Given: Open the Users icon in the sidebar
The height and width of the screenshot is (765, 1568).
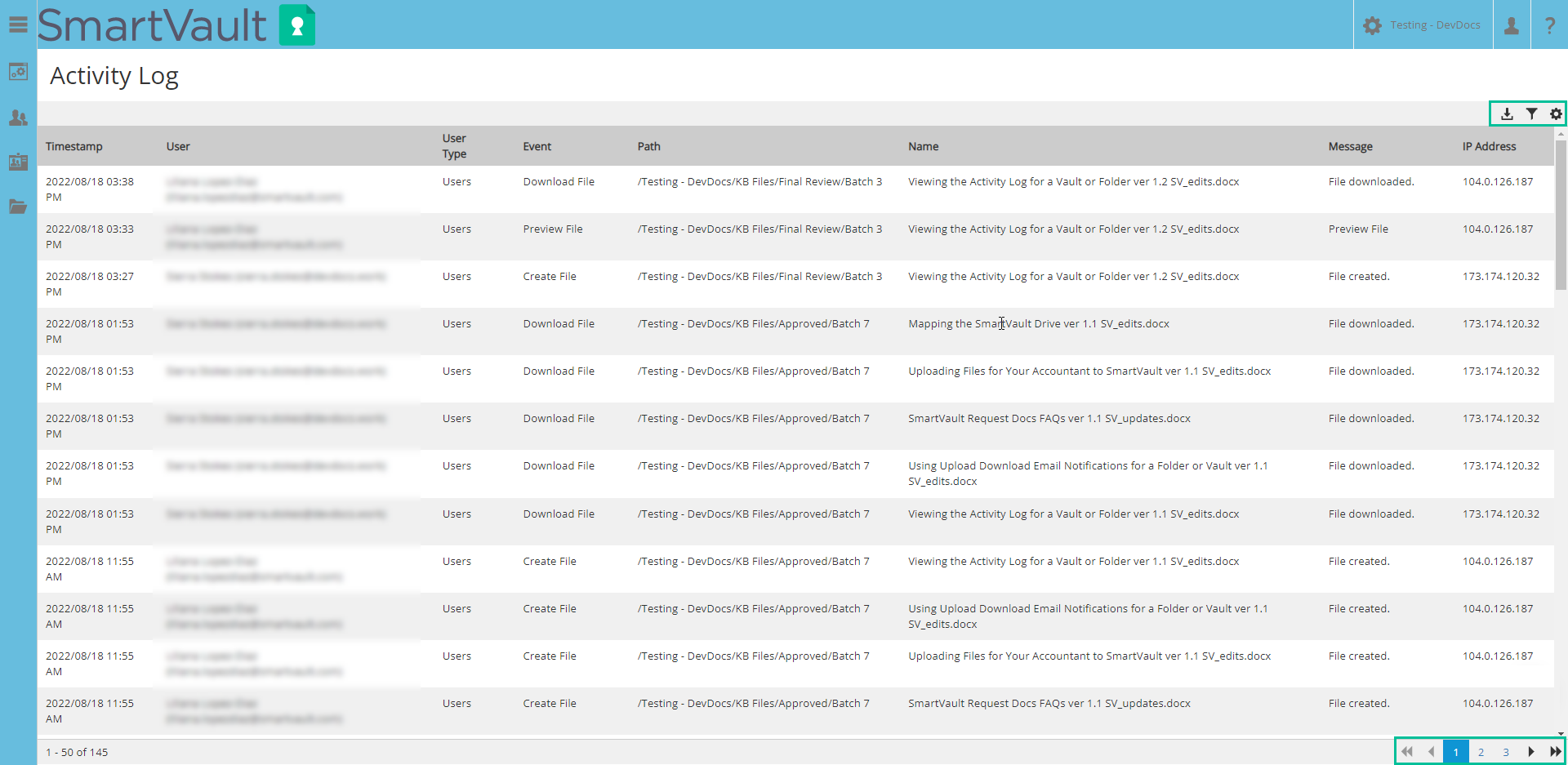Looking at the screenshot, I should point(18,117).
